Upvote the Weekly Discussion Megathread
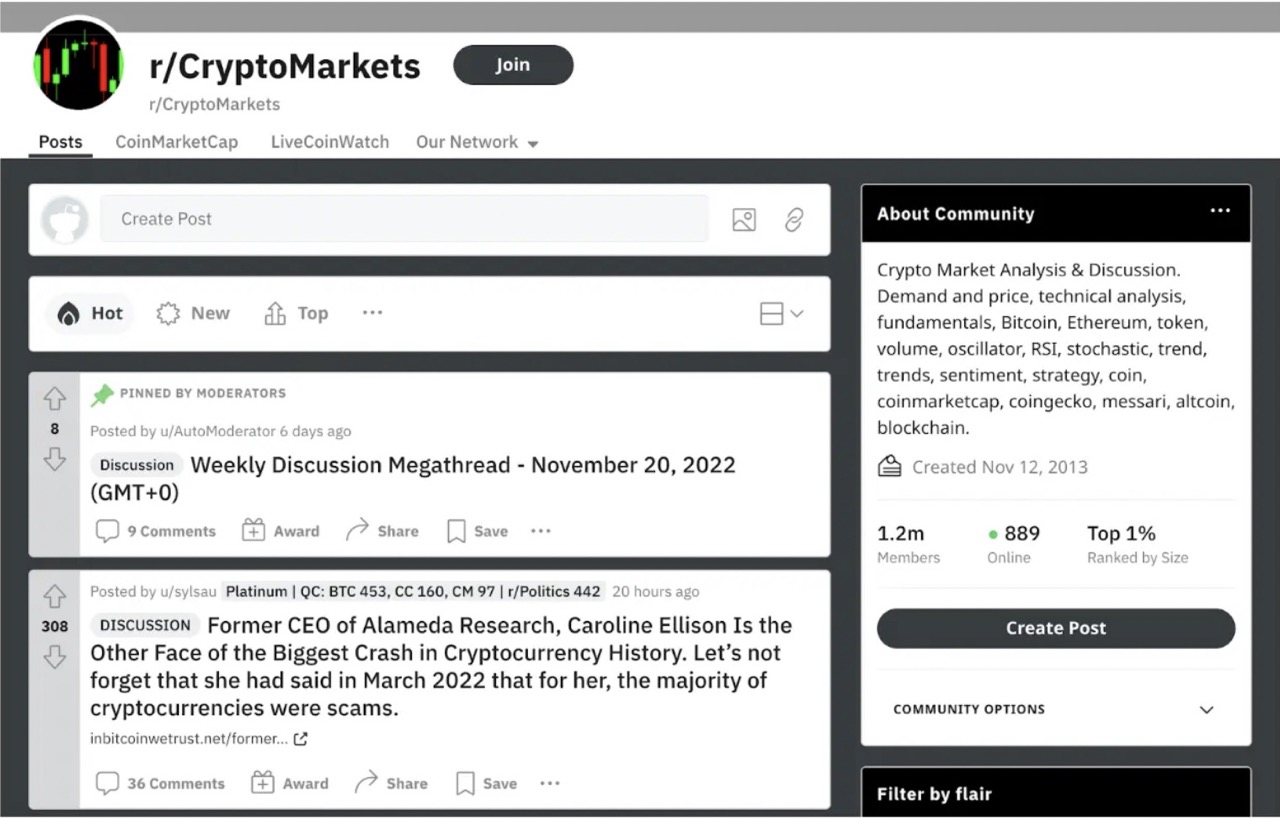 (x=54, y=398)
